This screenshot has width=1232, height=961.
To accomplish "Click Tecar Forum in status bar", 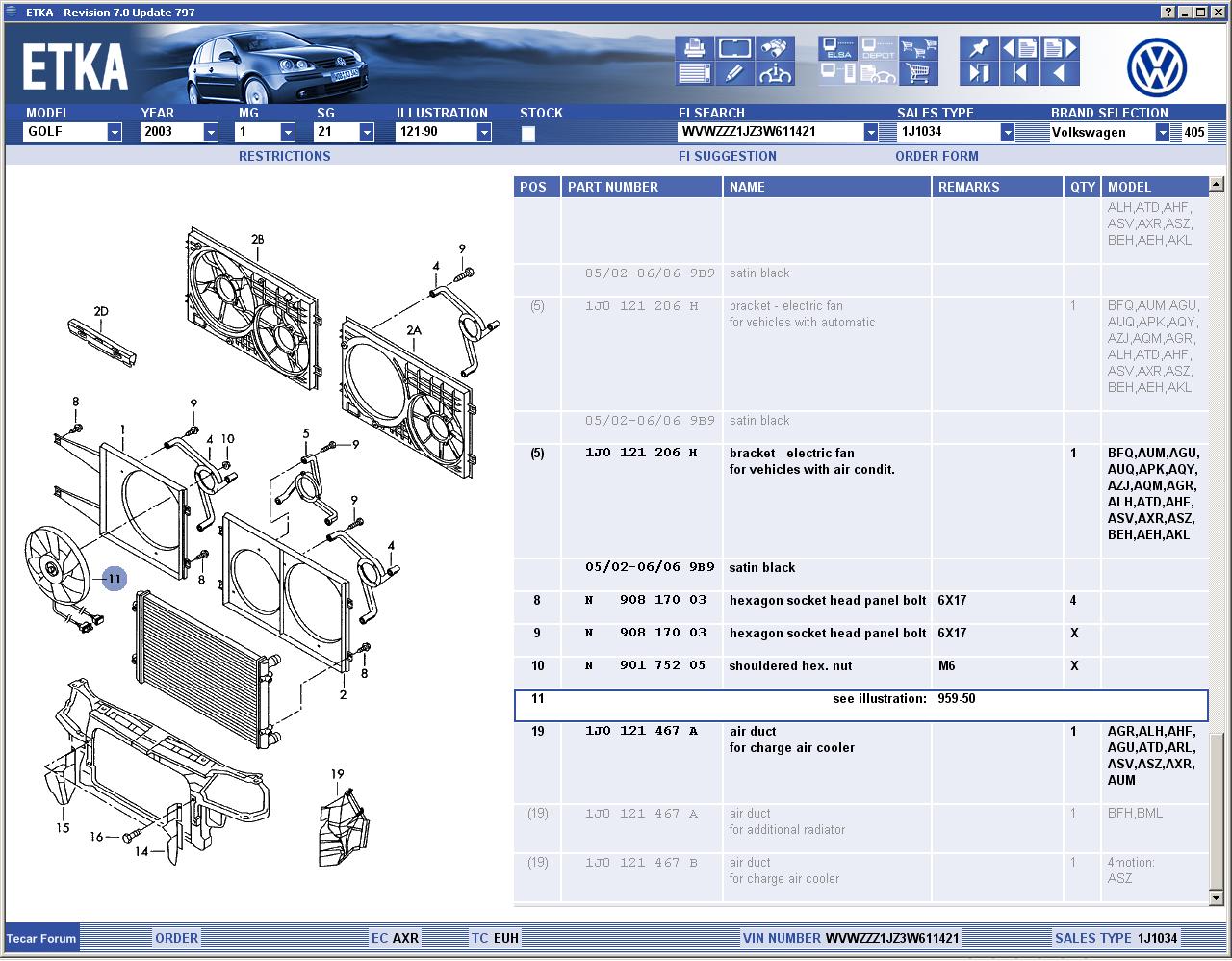I will [41, 938].
